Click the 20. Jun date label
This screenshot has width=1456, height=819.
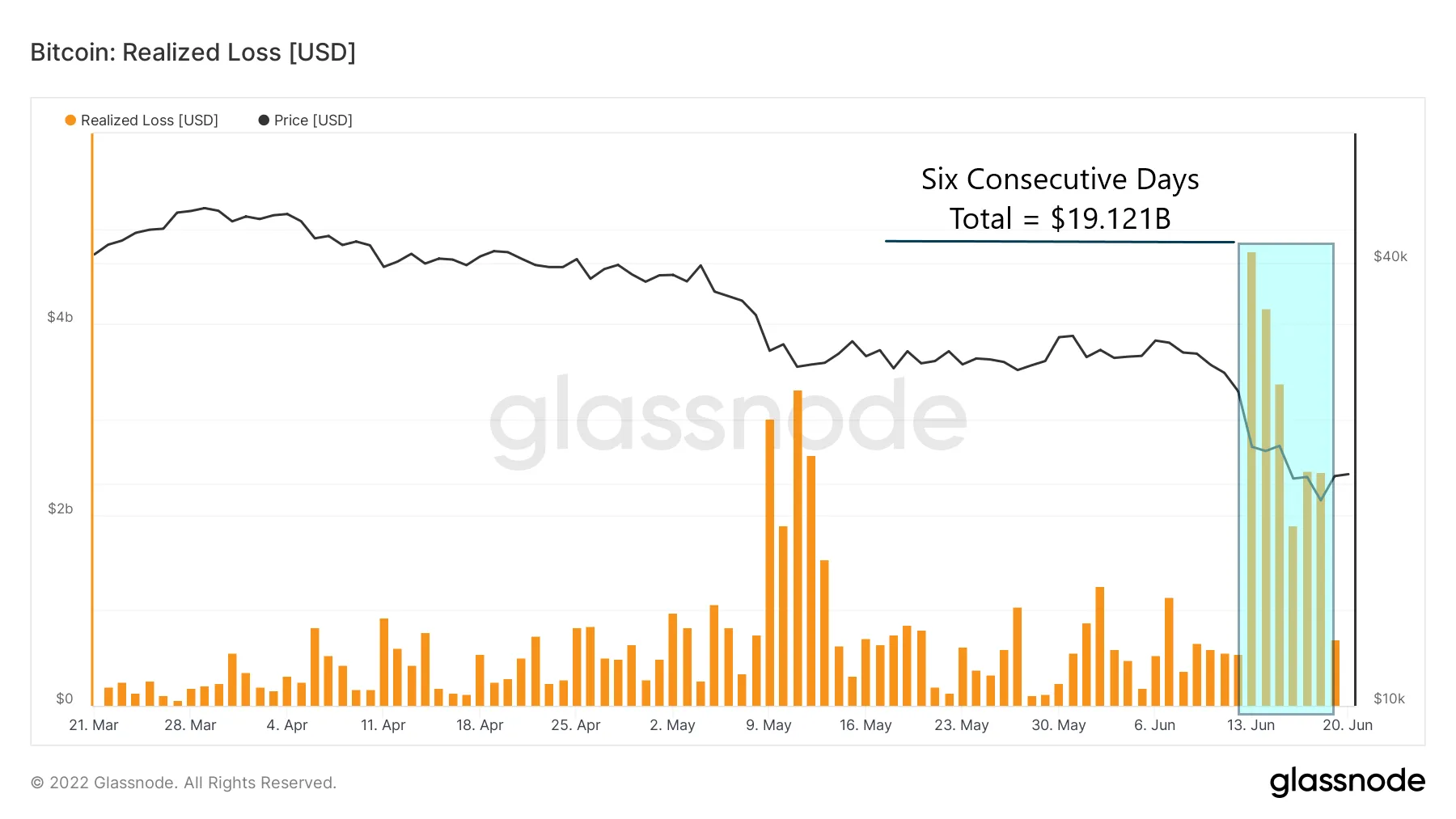coord(1348,725)
